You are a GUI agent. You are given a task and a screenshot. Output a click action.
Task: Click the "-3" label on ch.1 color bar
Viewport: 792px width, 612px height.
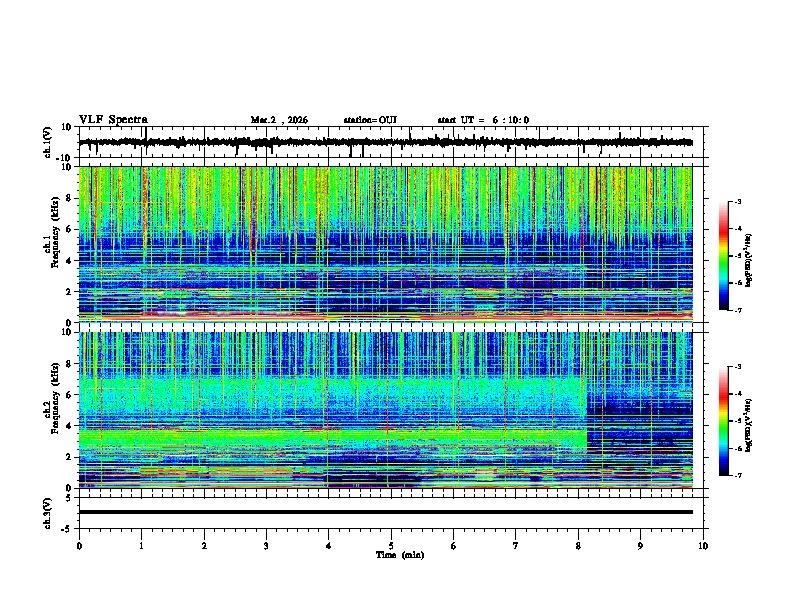(738, 201)
